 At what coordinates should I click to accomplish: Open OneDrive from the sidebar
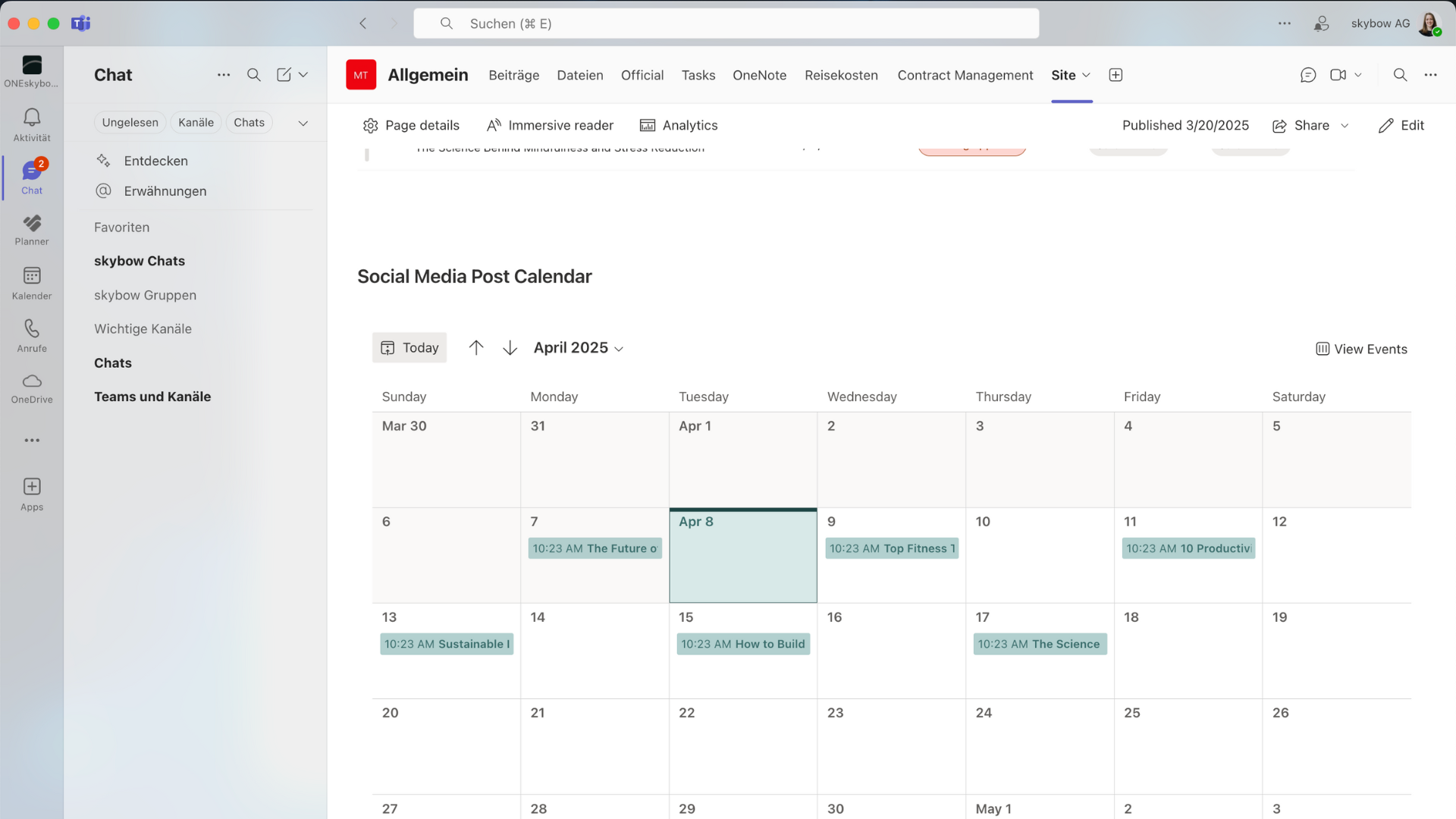pyautogui.click(x=32, y=388)
